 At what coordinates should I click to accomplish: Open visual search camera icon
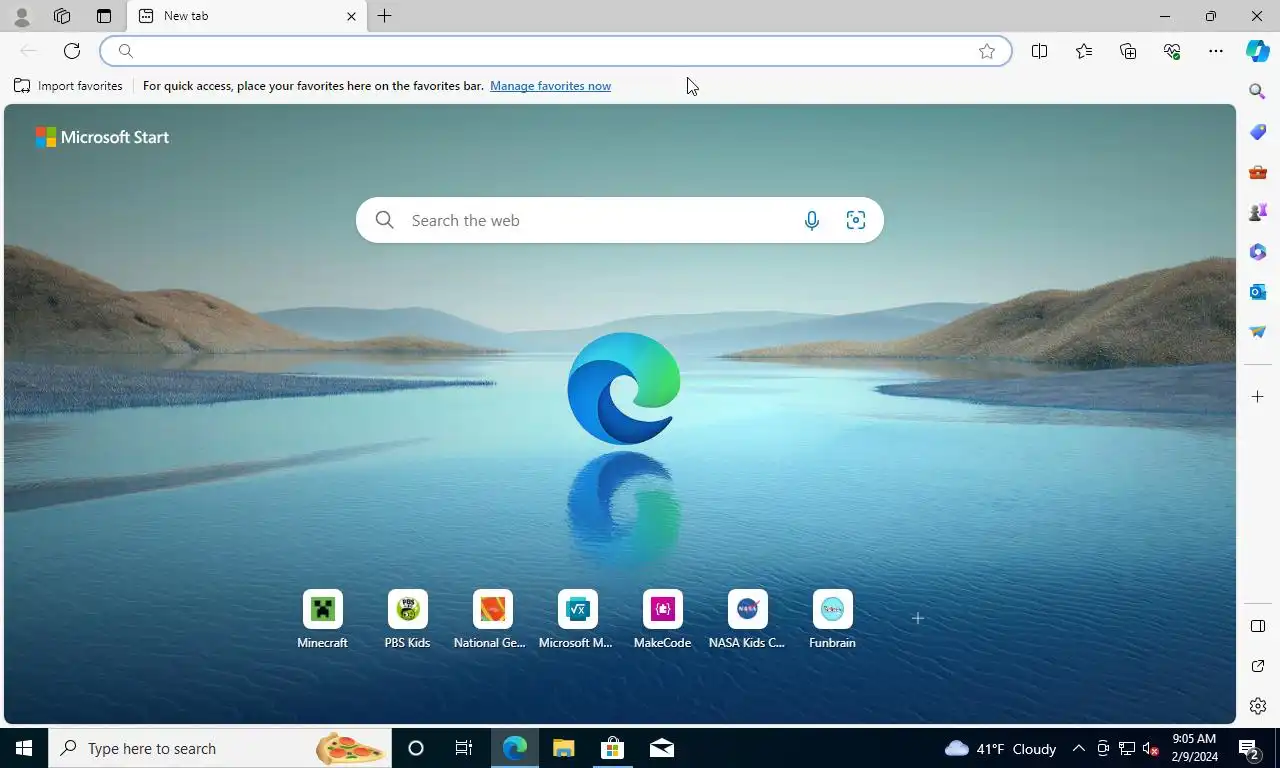[x=856, y=220]
